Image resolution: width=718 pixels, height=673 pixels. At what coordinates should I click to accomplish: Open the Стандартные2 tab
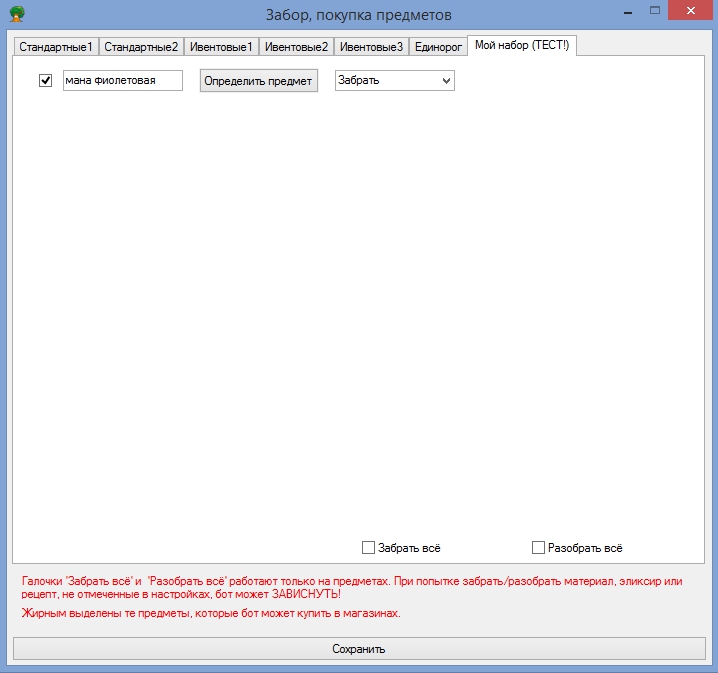point(141,47)
